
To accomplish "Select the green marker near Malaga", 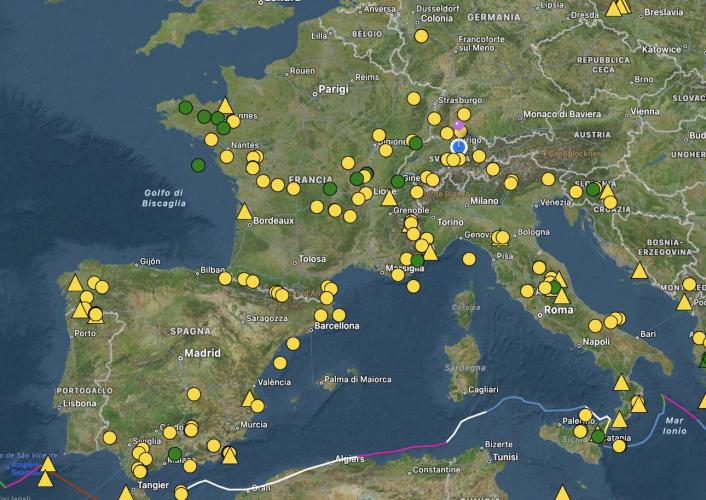I will (175, 454).
